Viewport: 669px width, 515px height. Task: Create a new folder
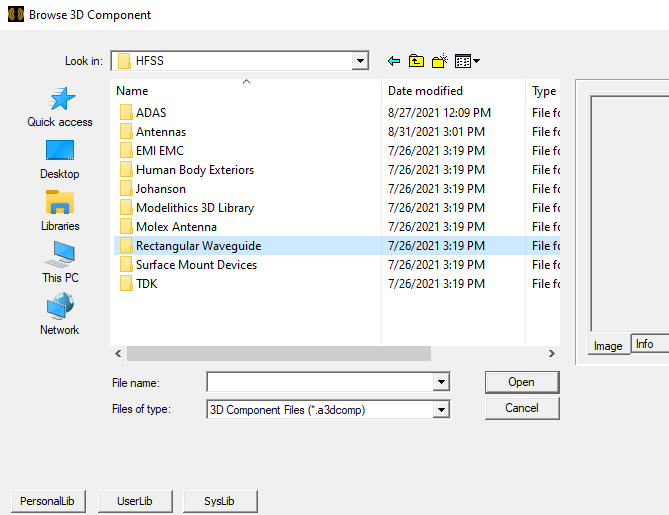[439, 61]
